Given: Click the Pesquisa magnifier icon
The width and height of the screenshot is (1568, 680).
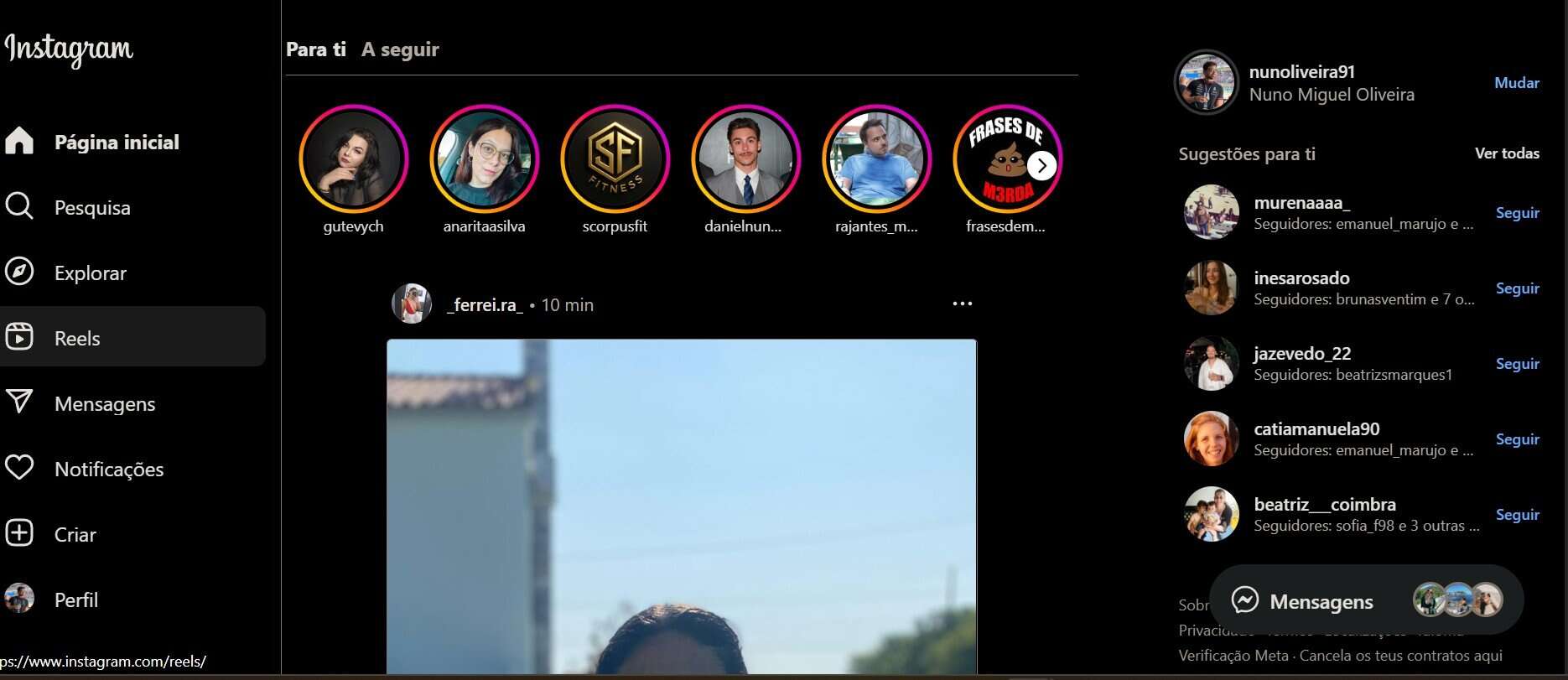Looking at the screenshot, I should [19, 206].
